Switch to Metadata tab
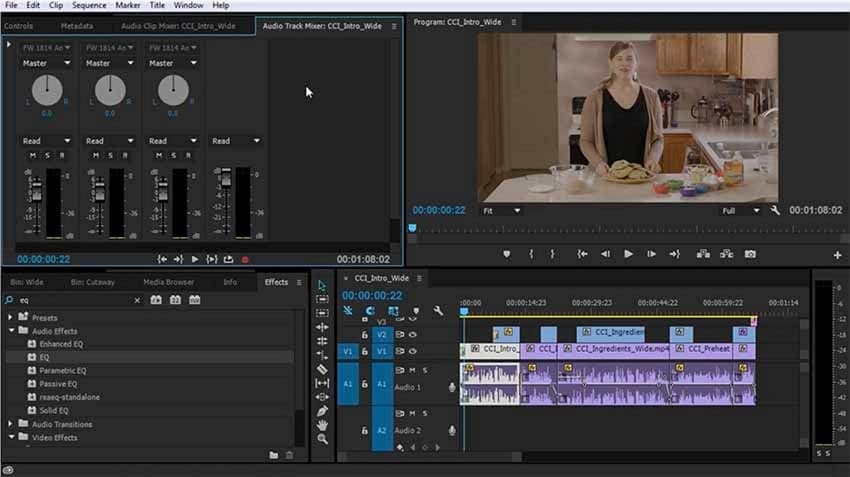This screenshot has height=477, width=850. [76, 26]
